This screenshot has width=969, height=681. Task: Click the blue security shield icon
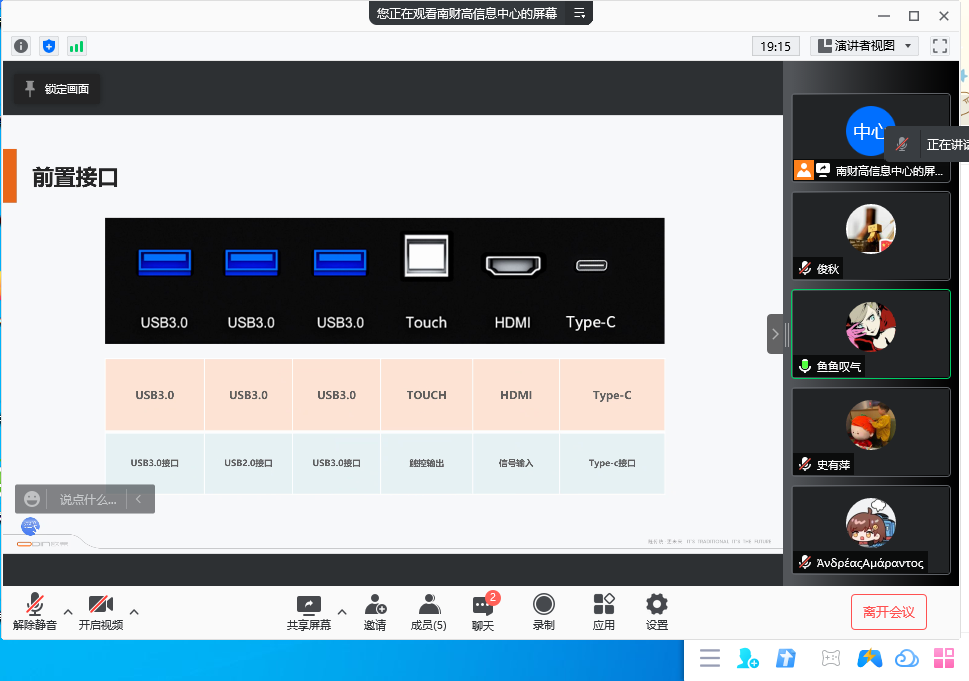tap(49, 46)
